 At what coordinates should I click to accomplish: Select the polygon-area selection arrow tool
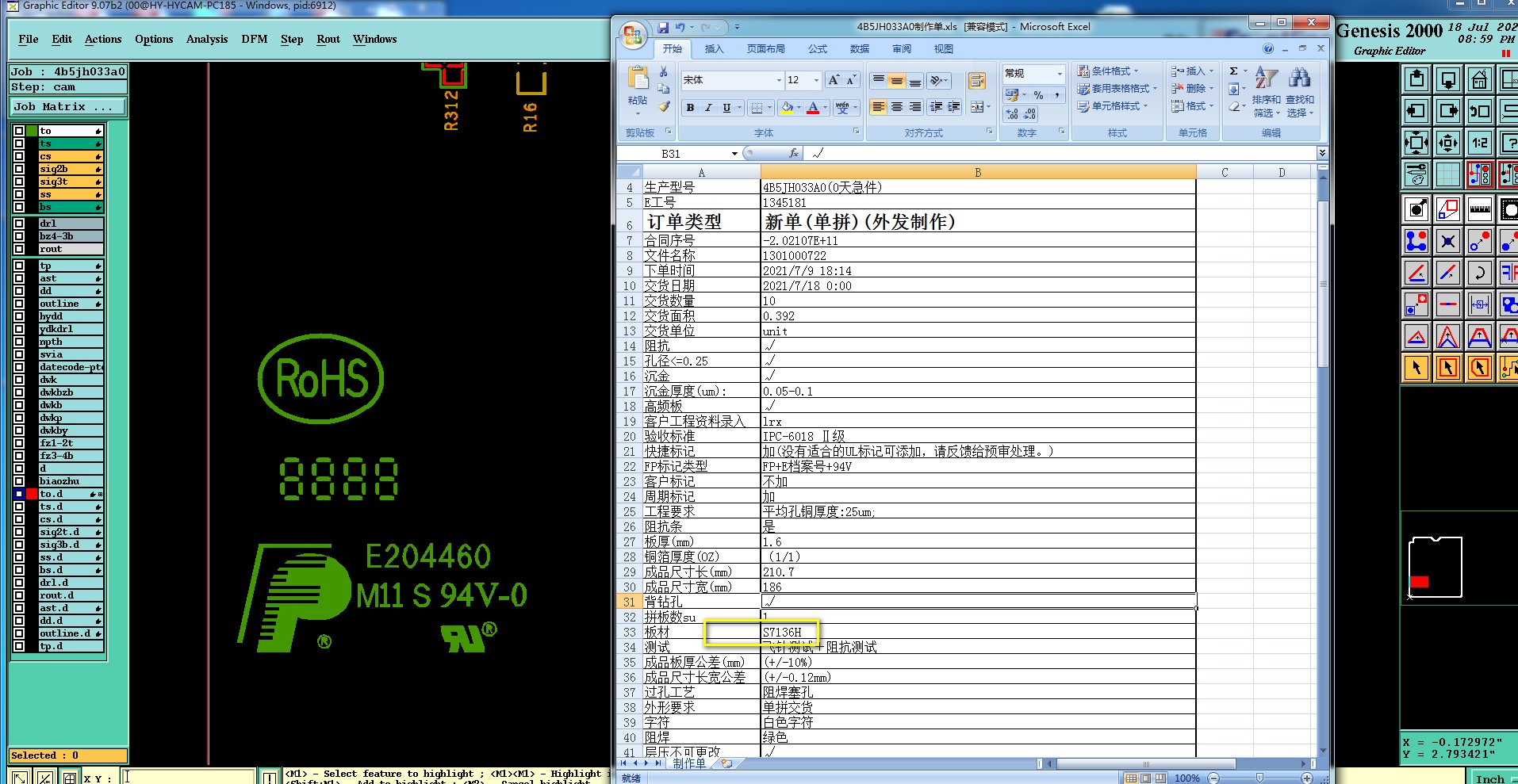[1479, 368]
